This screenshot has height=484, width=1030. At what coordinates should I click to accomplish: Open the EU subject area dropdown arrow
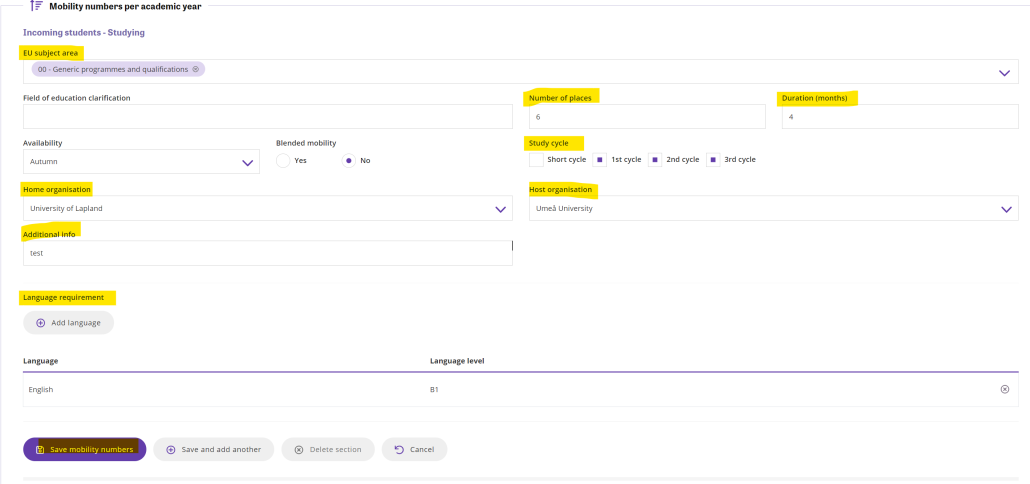(1004, 73)
